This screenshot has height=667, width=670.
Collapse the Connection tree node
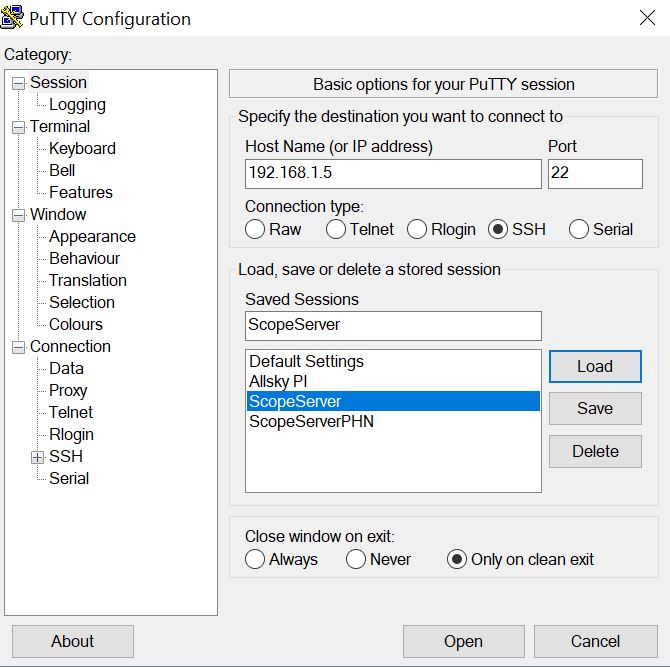tap(18, 347)
